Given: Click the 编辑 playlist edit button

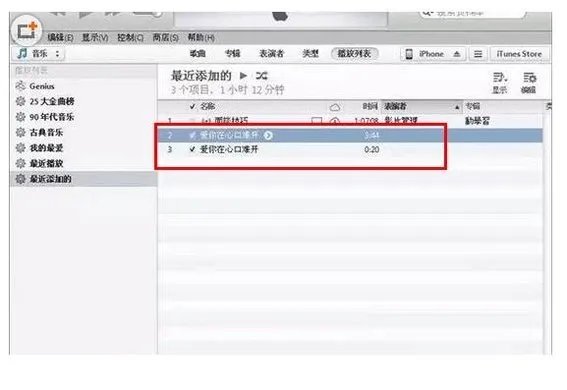Looking at the screenshot, I should tap(529, 83).
